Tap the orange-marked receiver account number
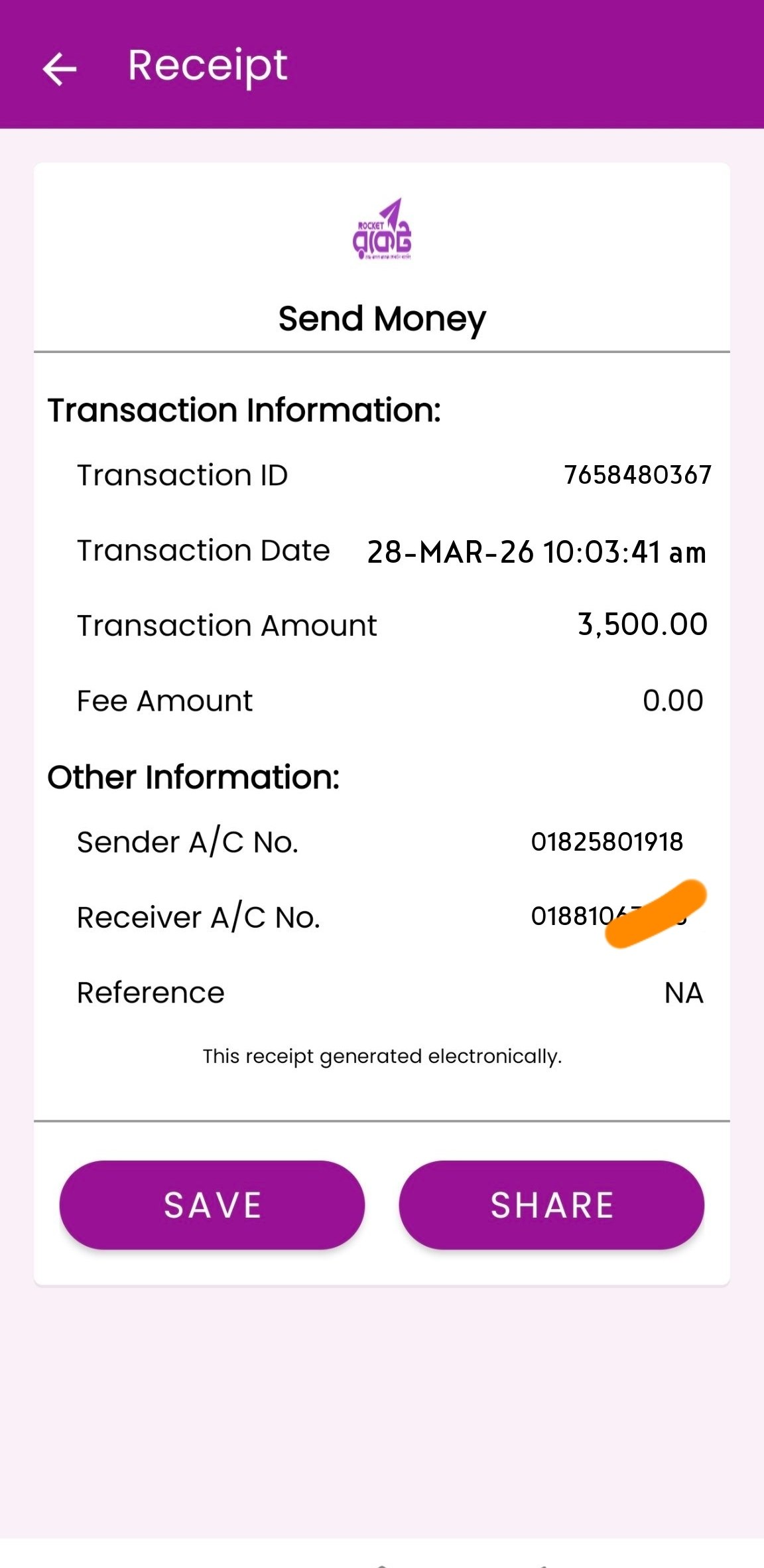Screen dimensions: 764x1568 pos(607,916)
